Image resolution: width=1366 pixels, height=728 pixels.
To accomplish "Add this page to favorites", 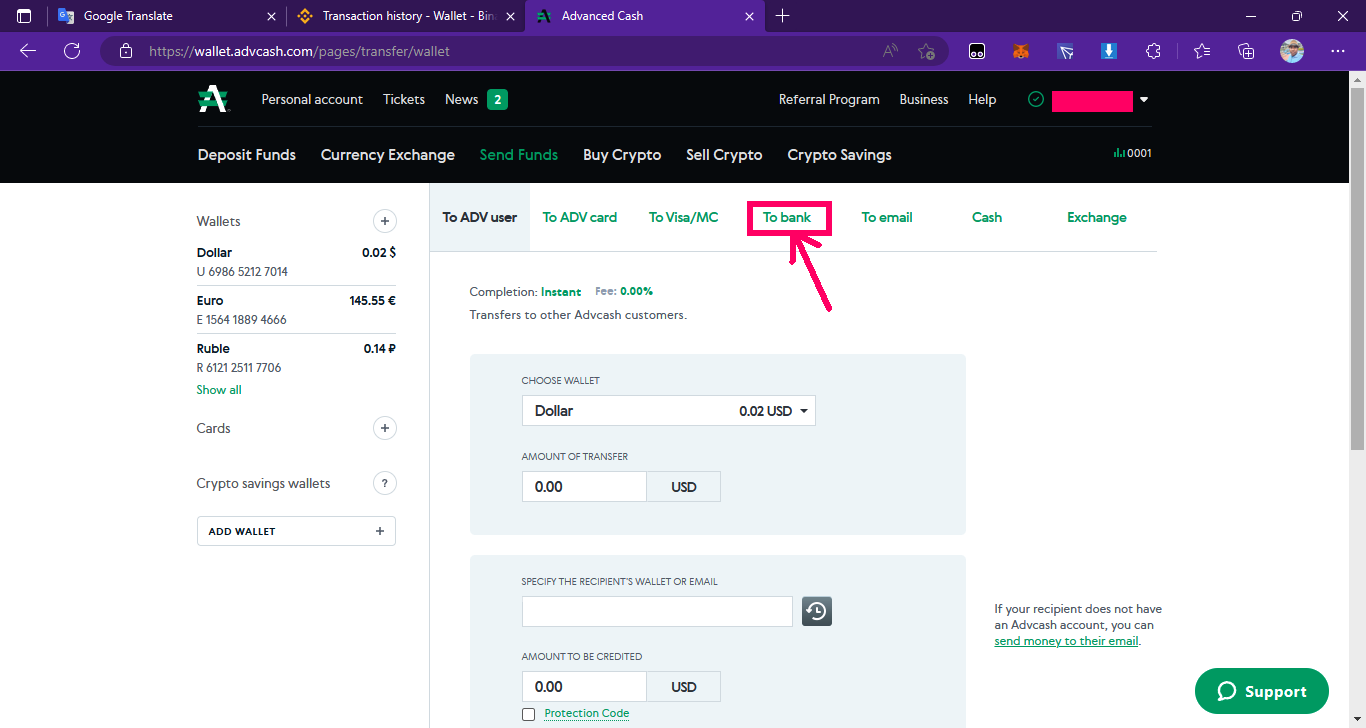I will [926, 51].
